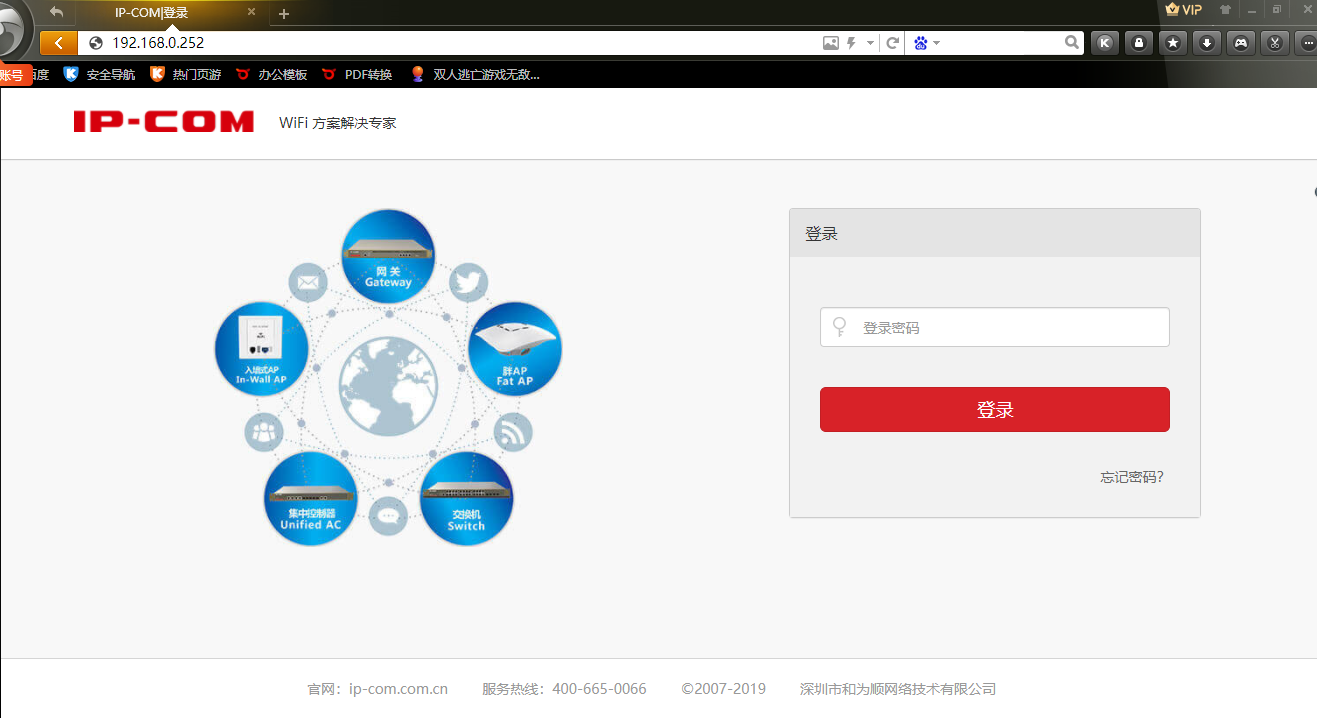Open the 安全导航 bookmark

100,74
